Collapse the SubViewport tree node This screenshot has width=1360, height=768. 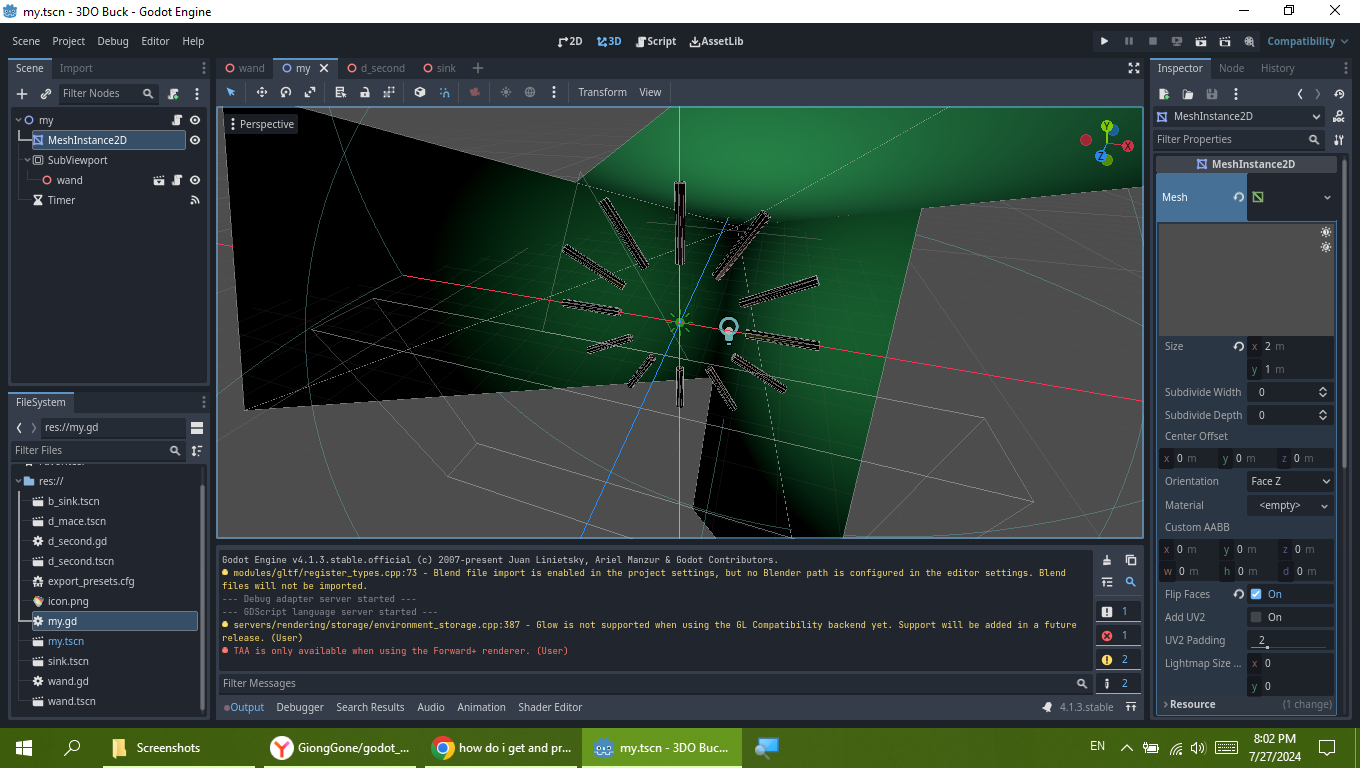27,160
